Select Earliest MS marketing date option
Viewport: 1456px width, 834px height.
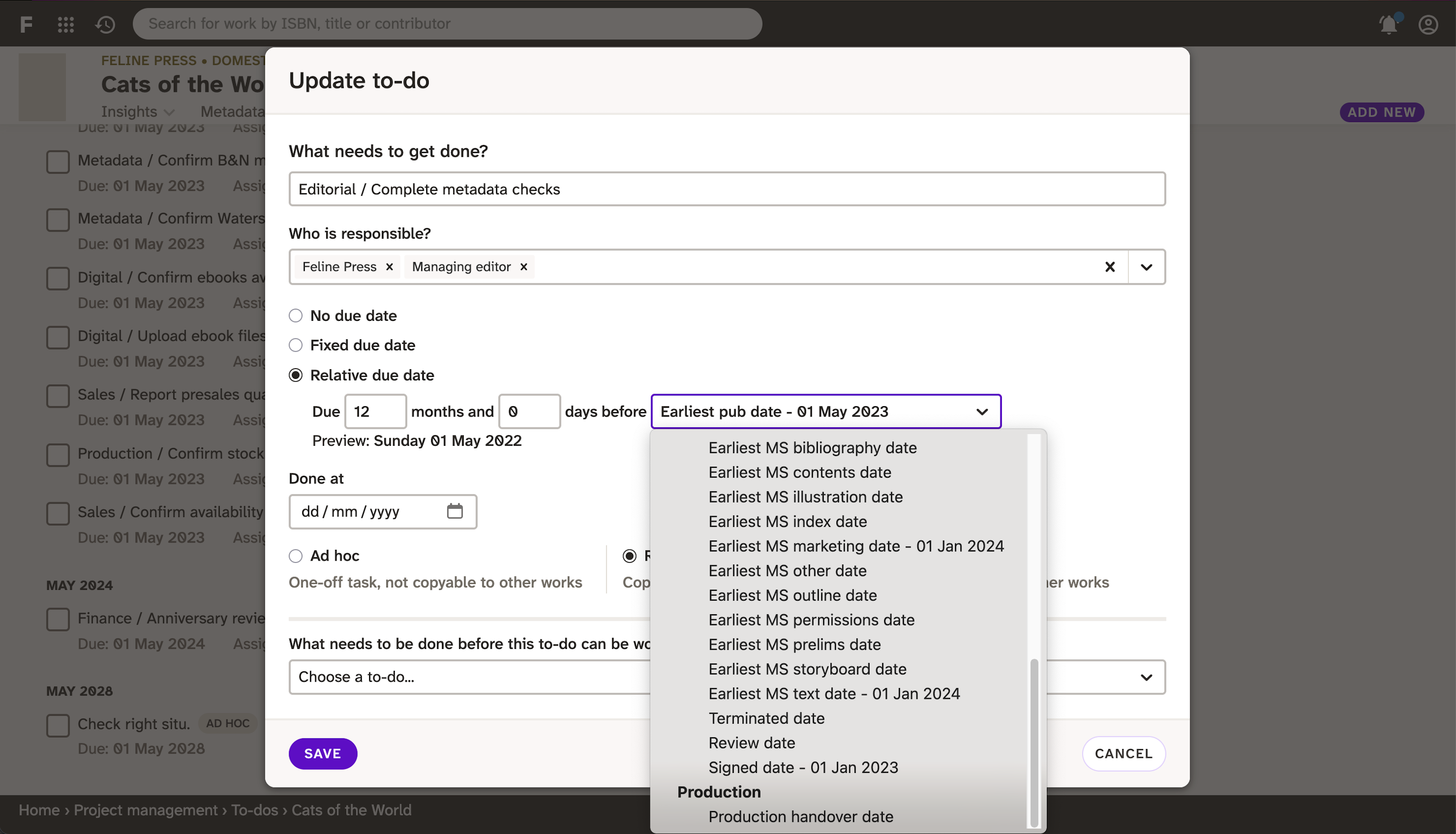[856, 545]
